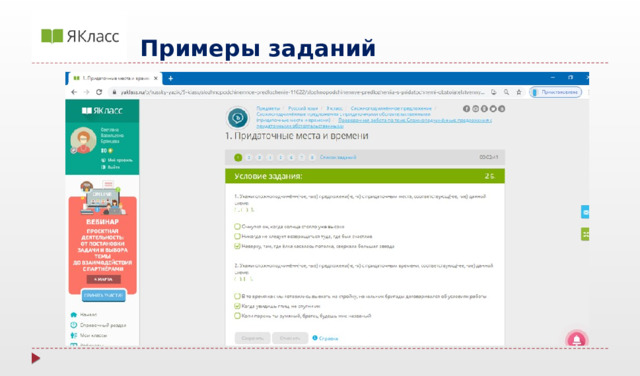Click the timer value on the task bar

[489, 157]
